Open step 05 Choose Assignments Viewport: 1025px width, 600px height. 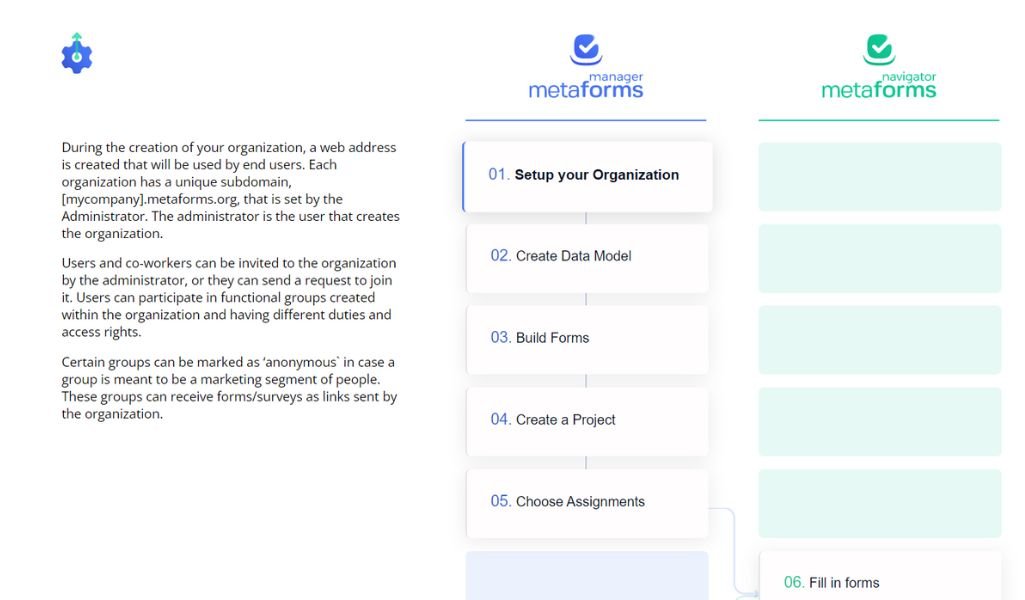[587, 503]
